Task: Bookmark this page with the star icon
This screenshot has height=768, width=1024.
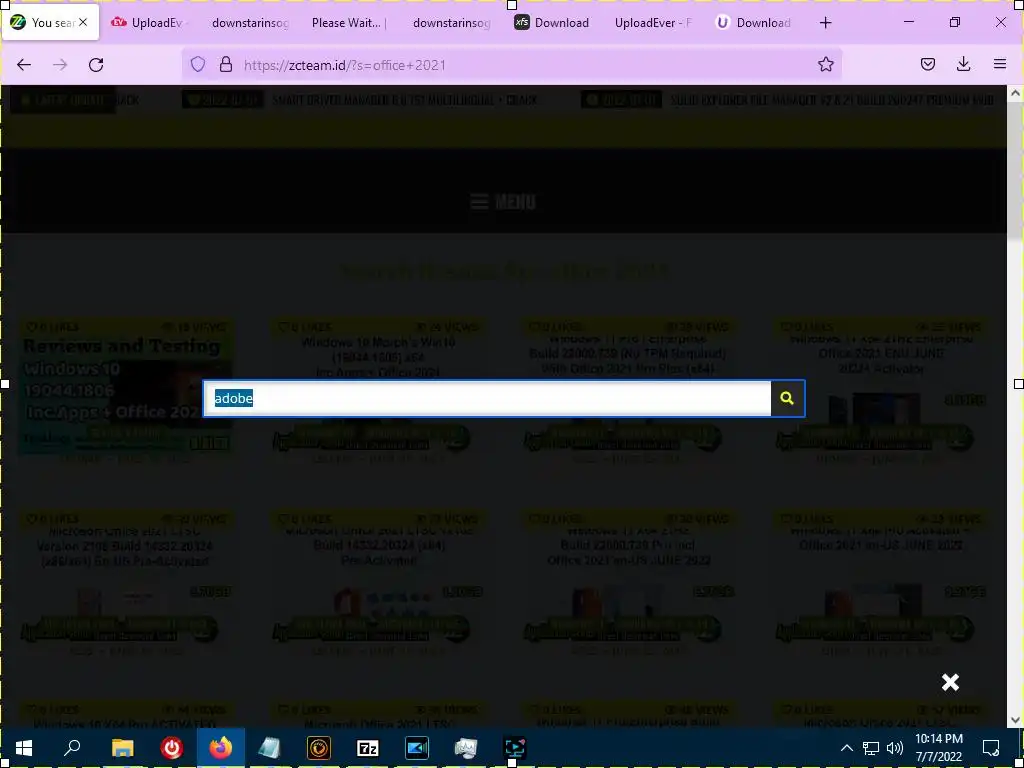Action: click(825, 65)
